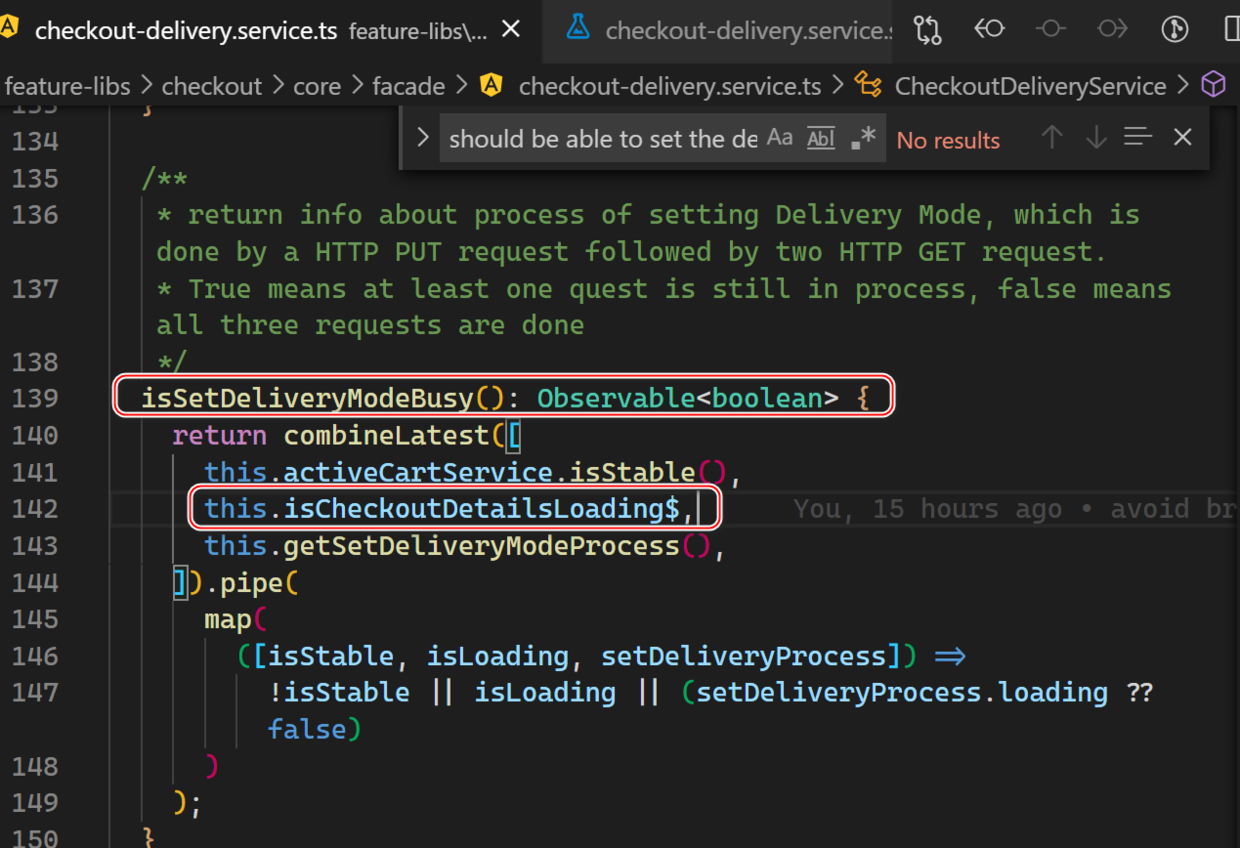Toggle Match Case in find widget
This screenshot has width=1240, height=848.
[x=780, y=138]
